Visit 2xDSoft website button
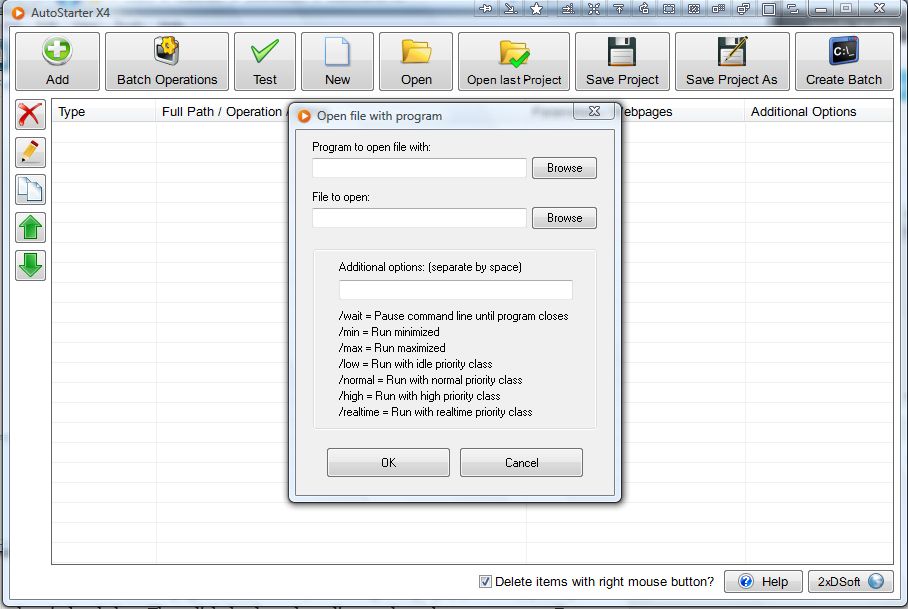 point(851,581)
